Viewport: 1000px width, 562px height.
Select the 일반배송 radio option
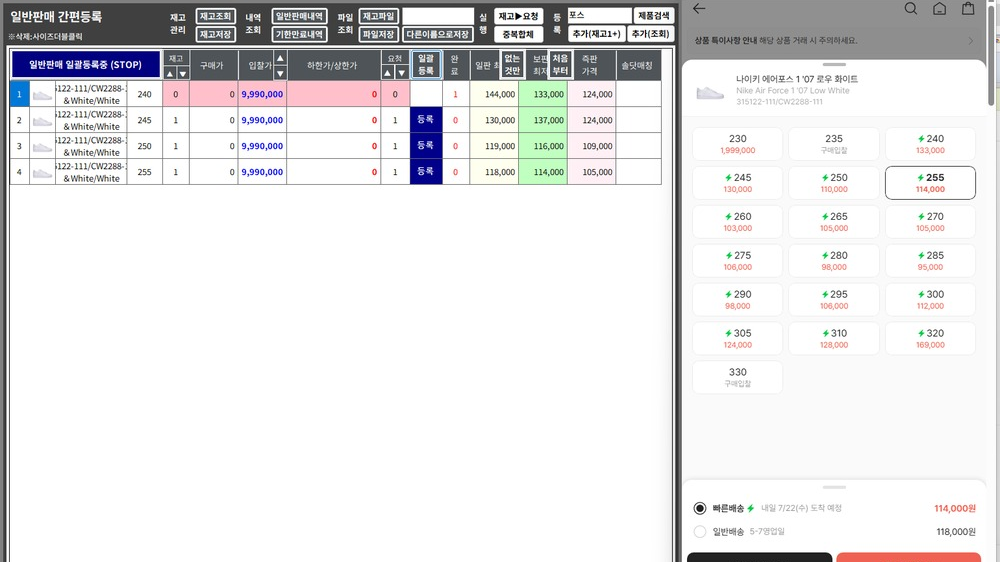[700, 531]
